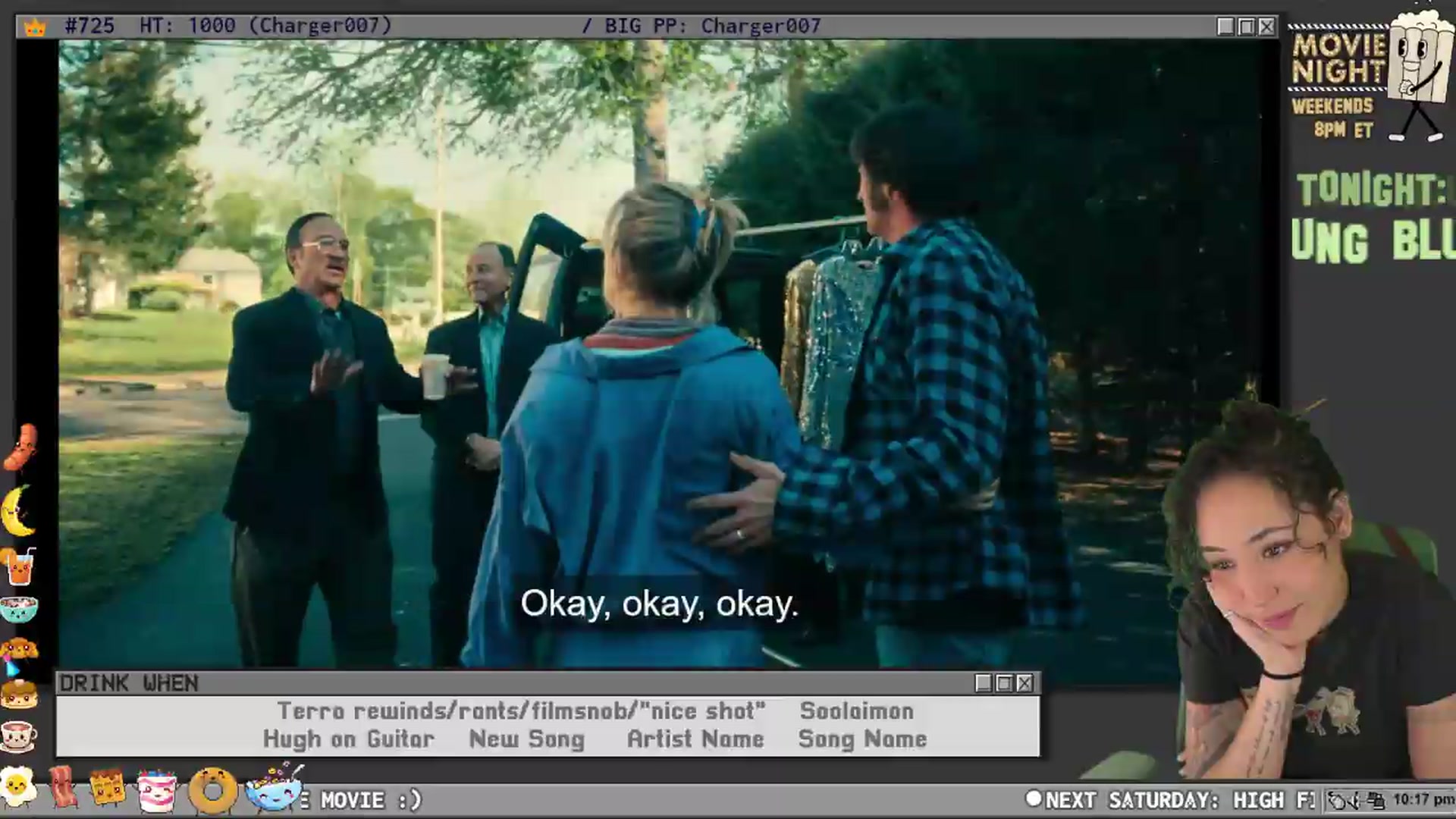Select the bacon strip icon
Image resolution: width=1456 pixels, height=819 pixels.
(62, 787)
